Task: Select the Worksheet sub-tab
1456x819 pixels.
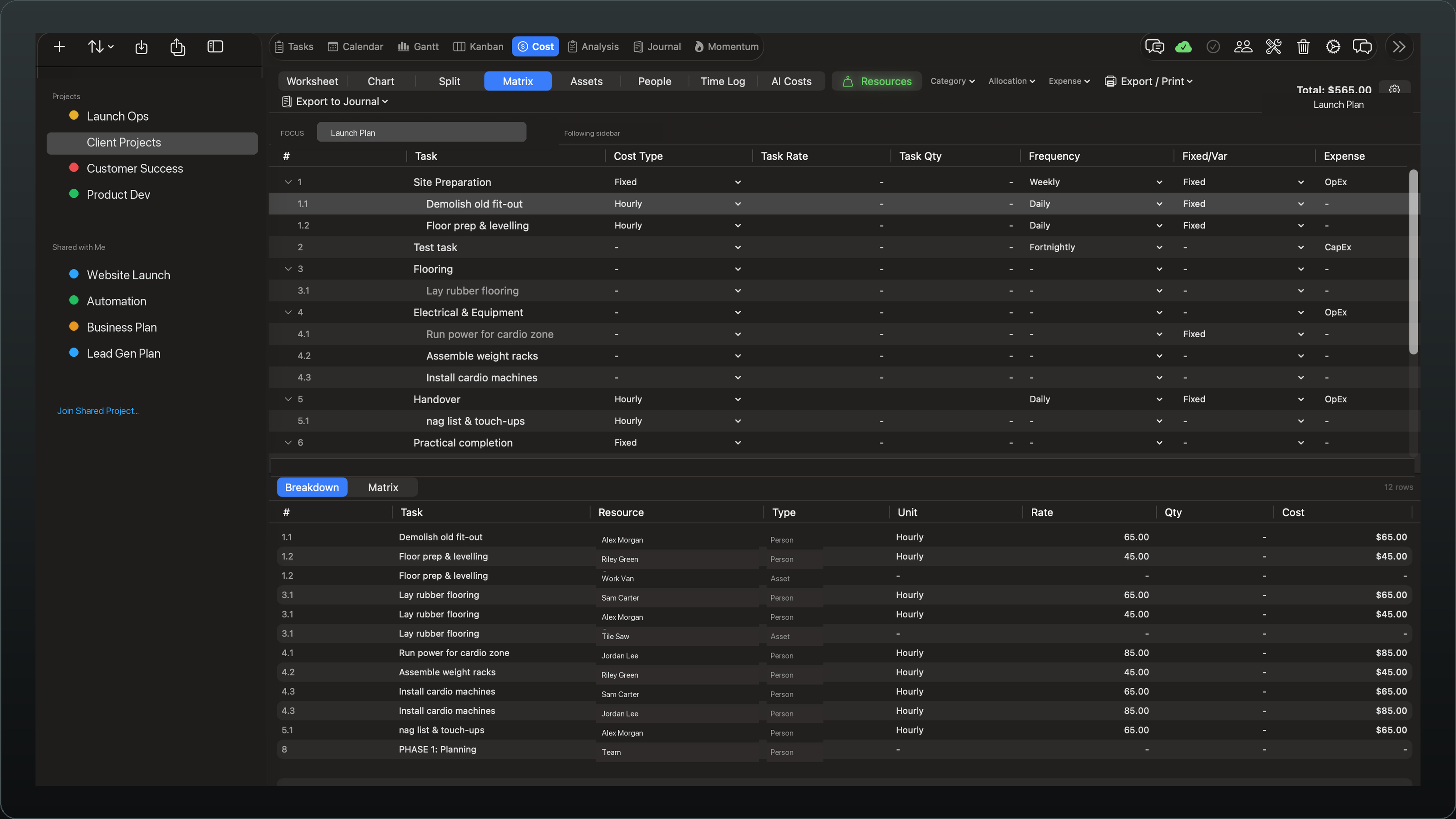Action: 312,81
